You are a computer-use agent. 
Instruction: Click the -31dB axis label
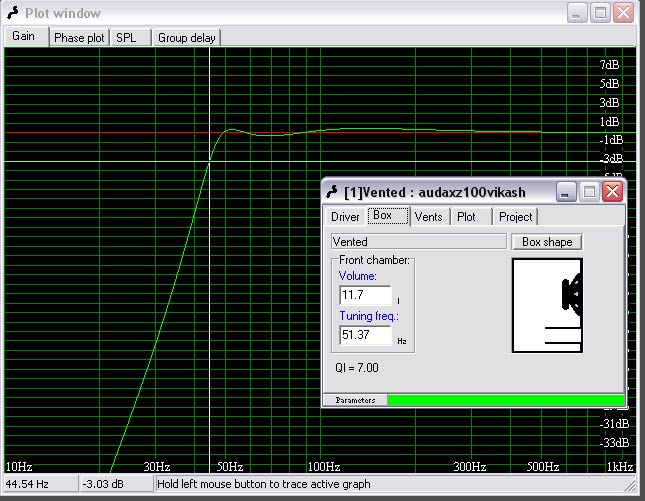(614, 424)
